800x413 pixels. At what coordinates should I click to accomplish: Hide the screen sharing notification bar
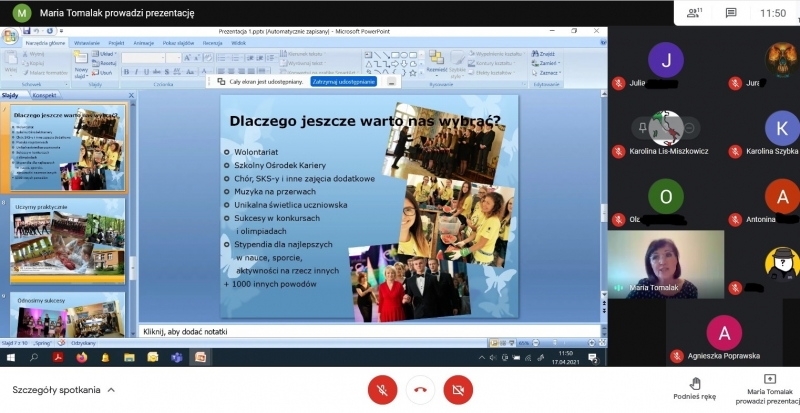(x=391, y=82)
